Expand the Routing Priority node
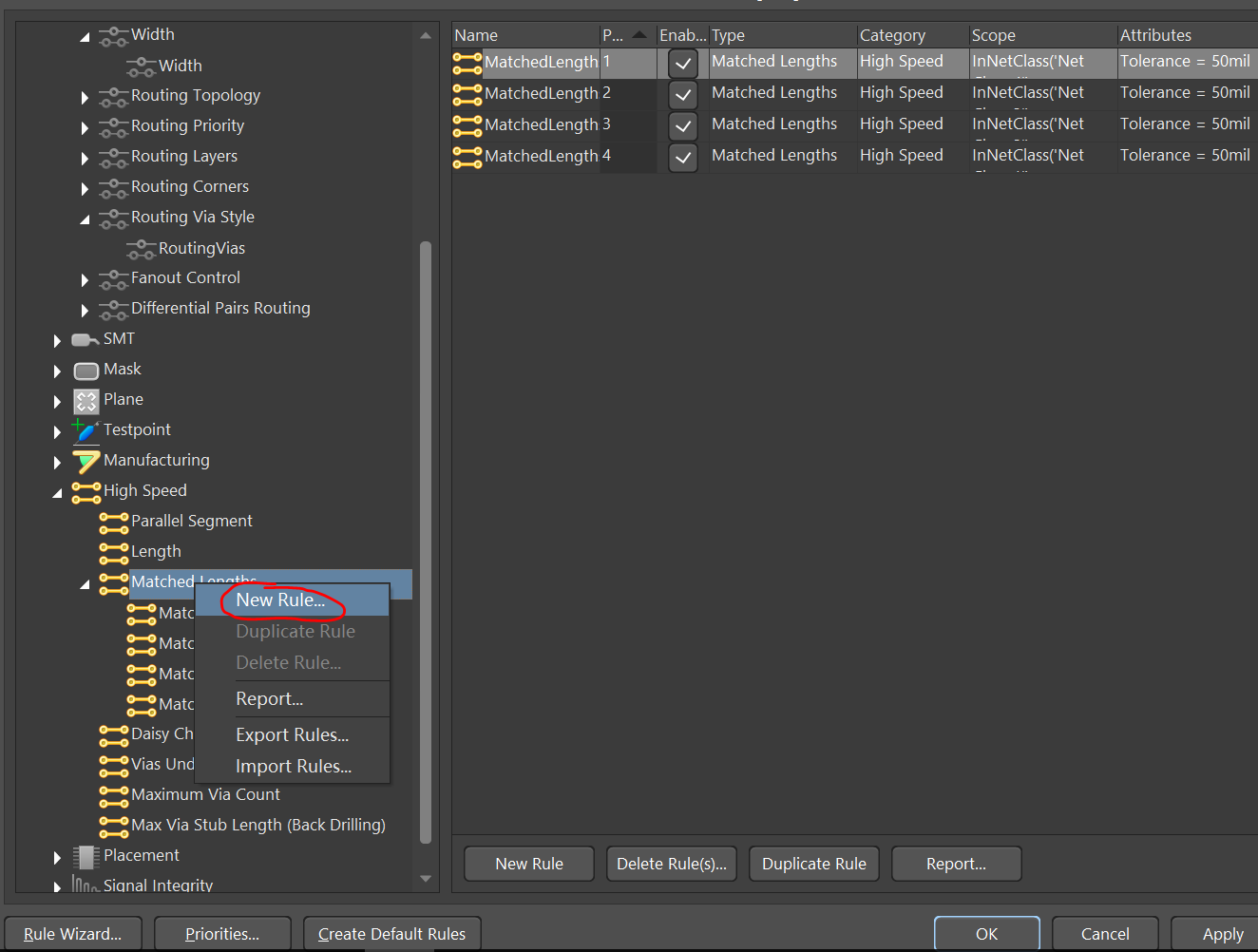The height and width of the screenshot is (952, 1258). point(85,128)
